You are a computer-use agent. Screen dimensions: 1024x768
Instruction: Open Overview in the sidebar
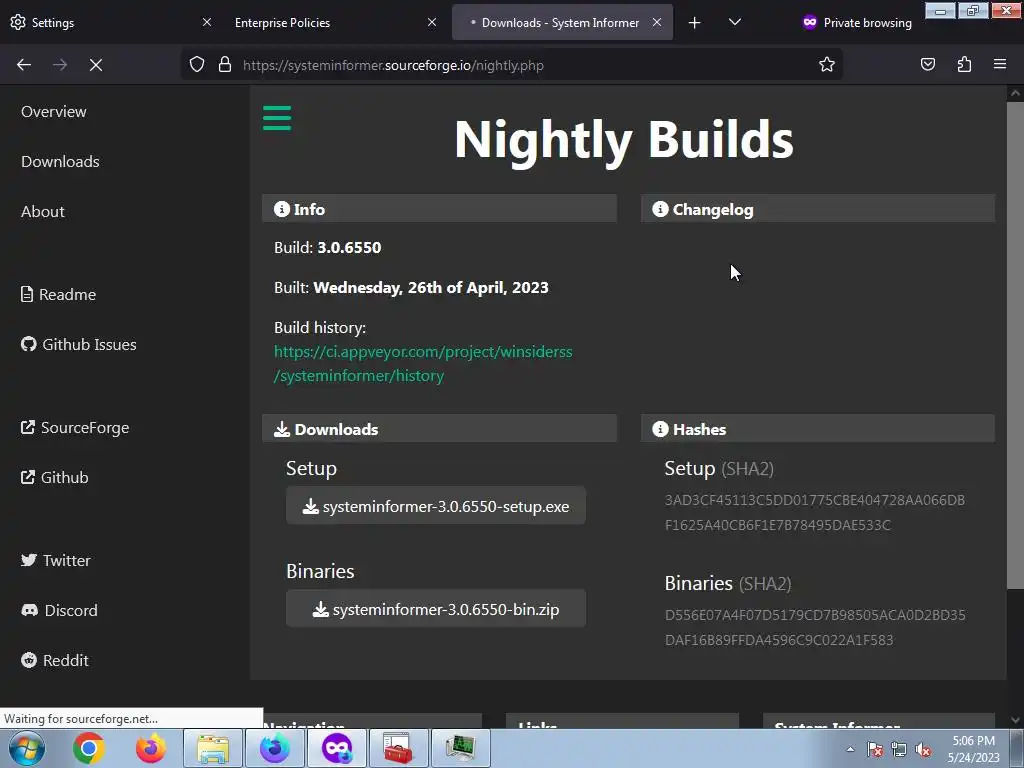point(54,112)
